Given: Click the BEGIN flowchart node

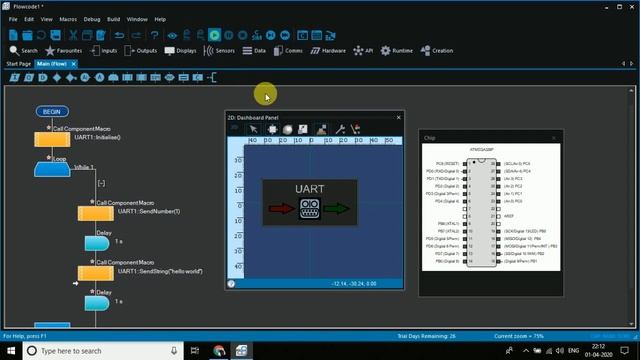Looking at the screenshot, I should [52, 111].
